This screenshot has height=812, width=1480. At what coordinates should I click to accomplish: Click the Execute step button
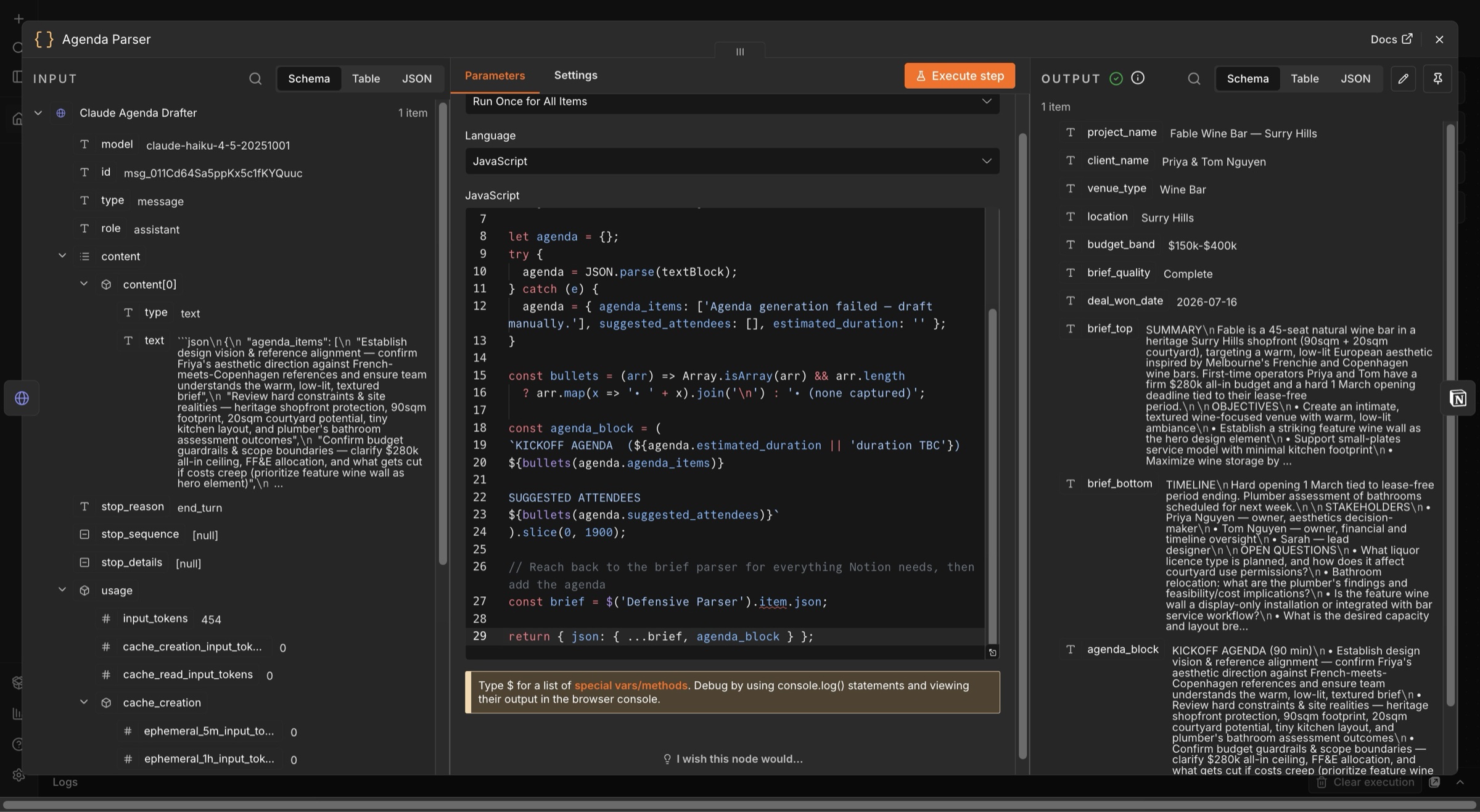pyautogui.click(x=960, y=76)
